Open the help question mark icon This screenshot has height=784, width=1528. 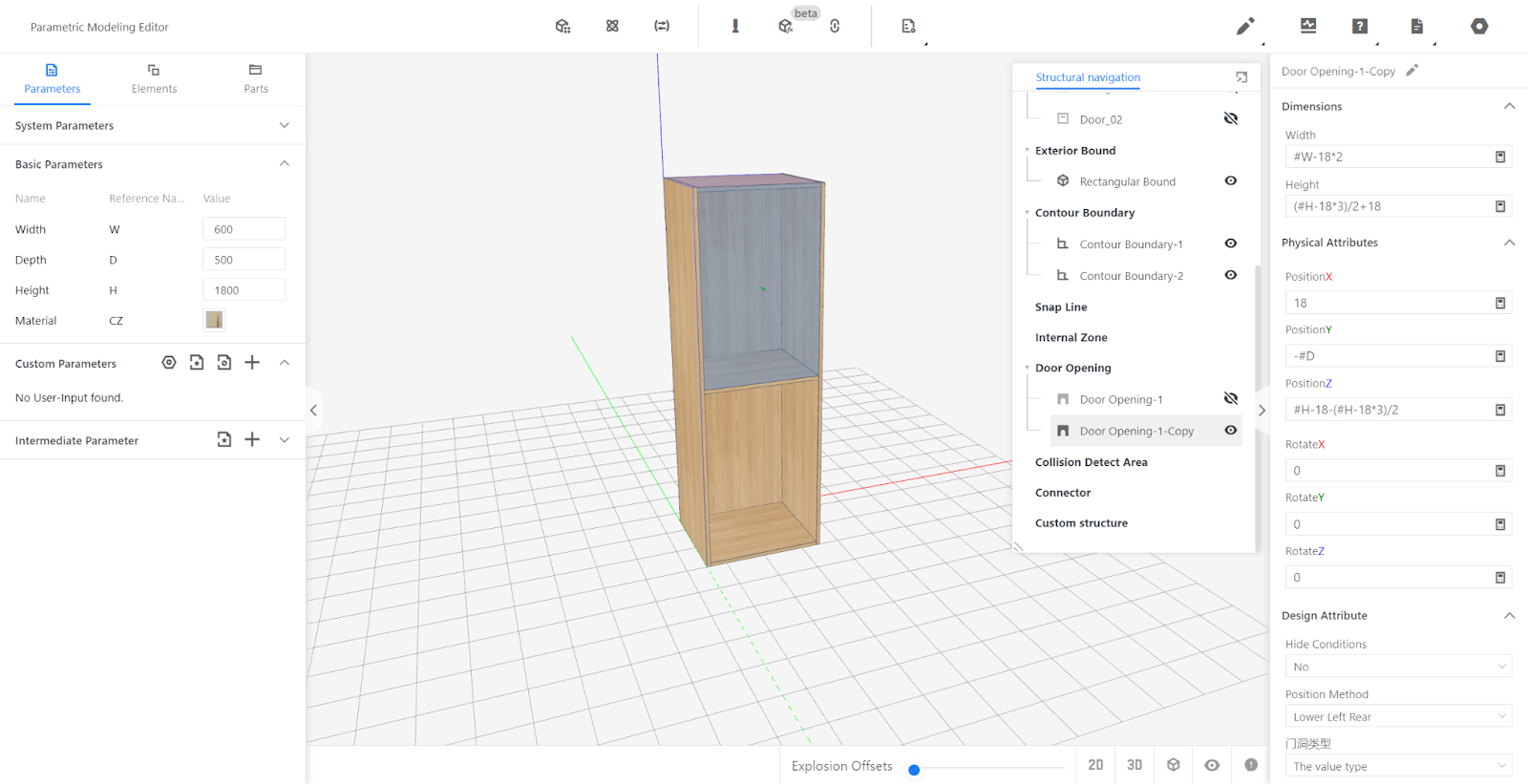(x=1360, y=27)
